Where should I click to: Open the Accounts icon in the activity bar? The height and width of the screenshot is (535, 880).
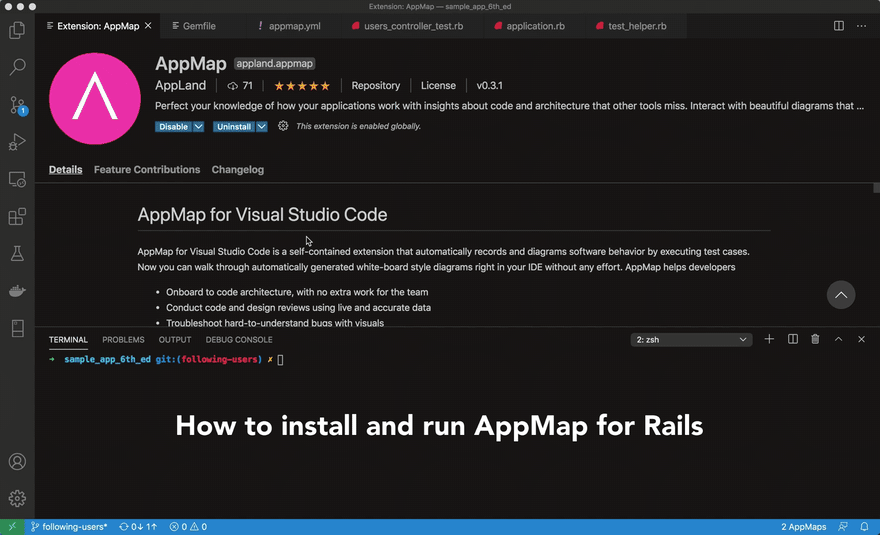[x=17, y=461]
